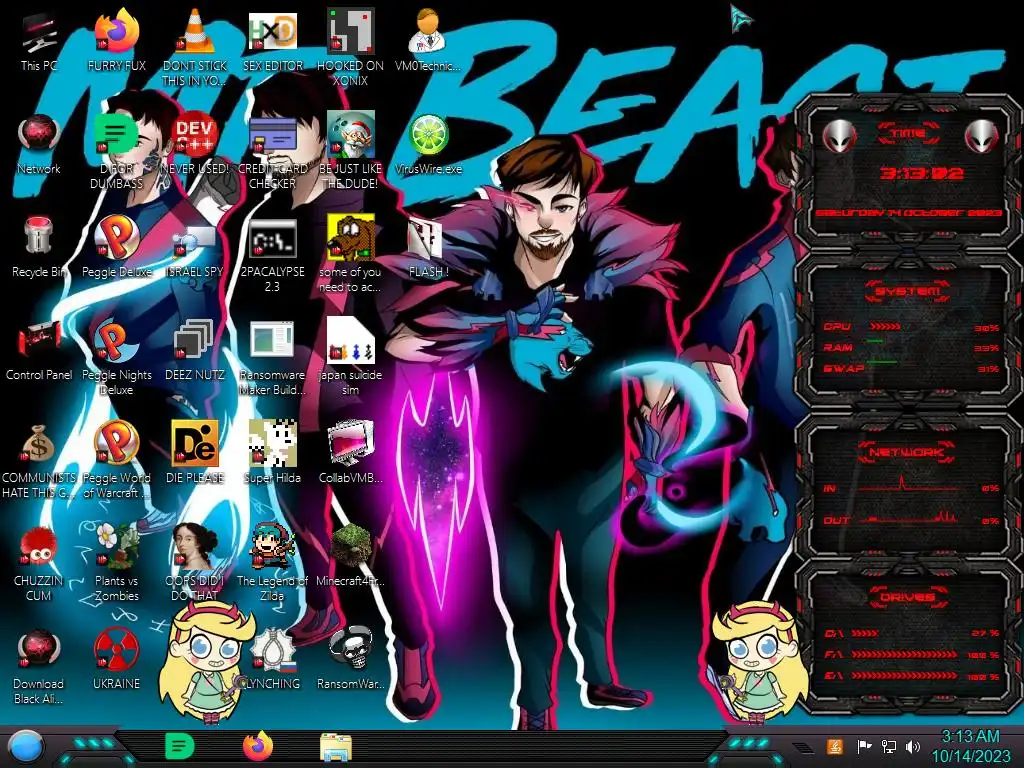Open the Dev-C++ NEVER USED shortcut
The image size is (1024, 768).
(x=195, y=144)
